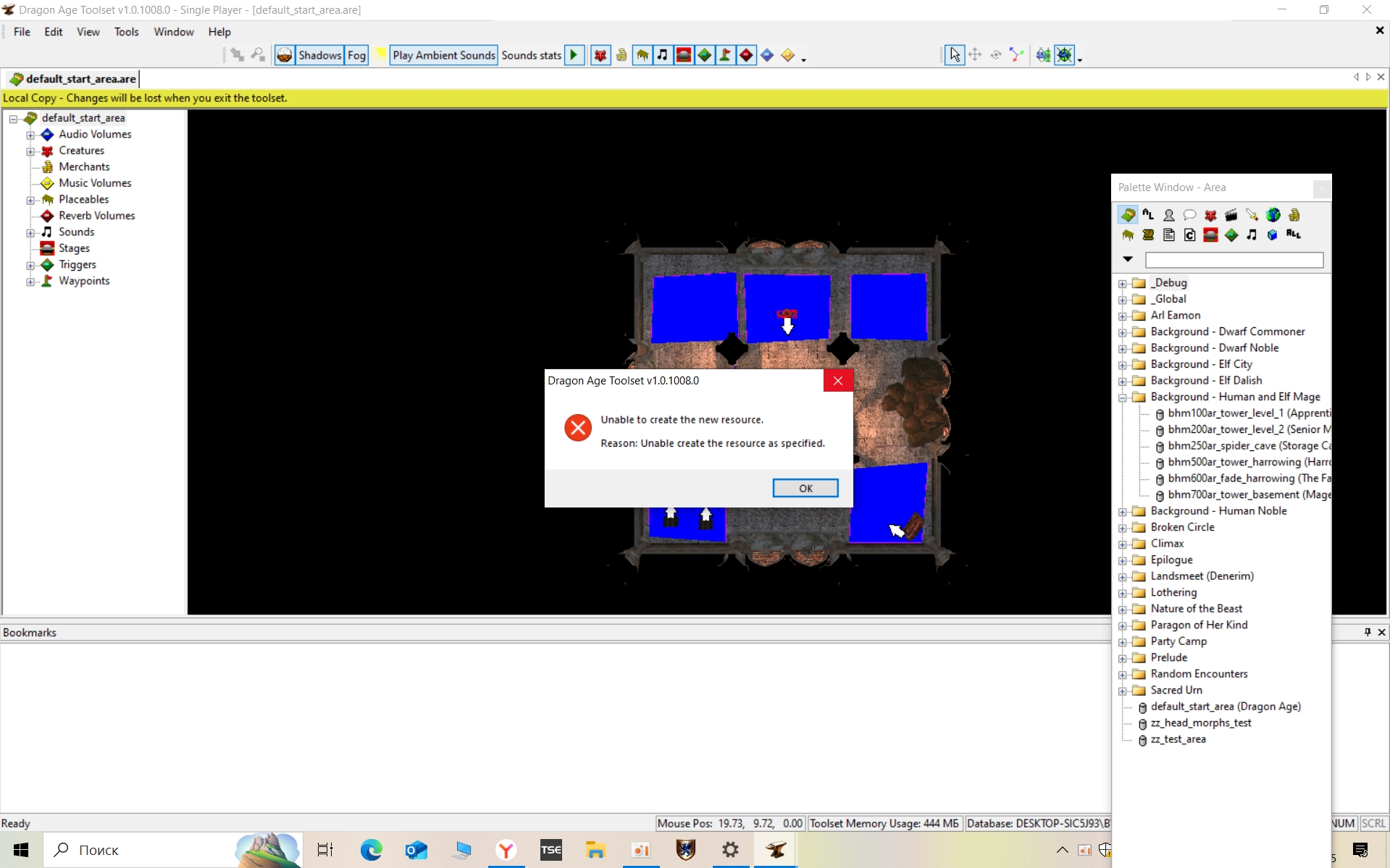
Task: Open the cutscene clapperboard palette type
Action: pos(1231,215)
